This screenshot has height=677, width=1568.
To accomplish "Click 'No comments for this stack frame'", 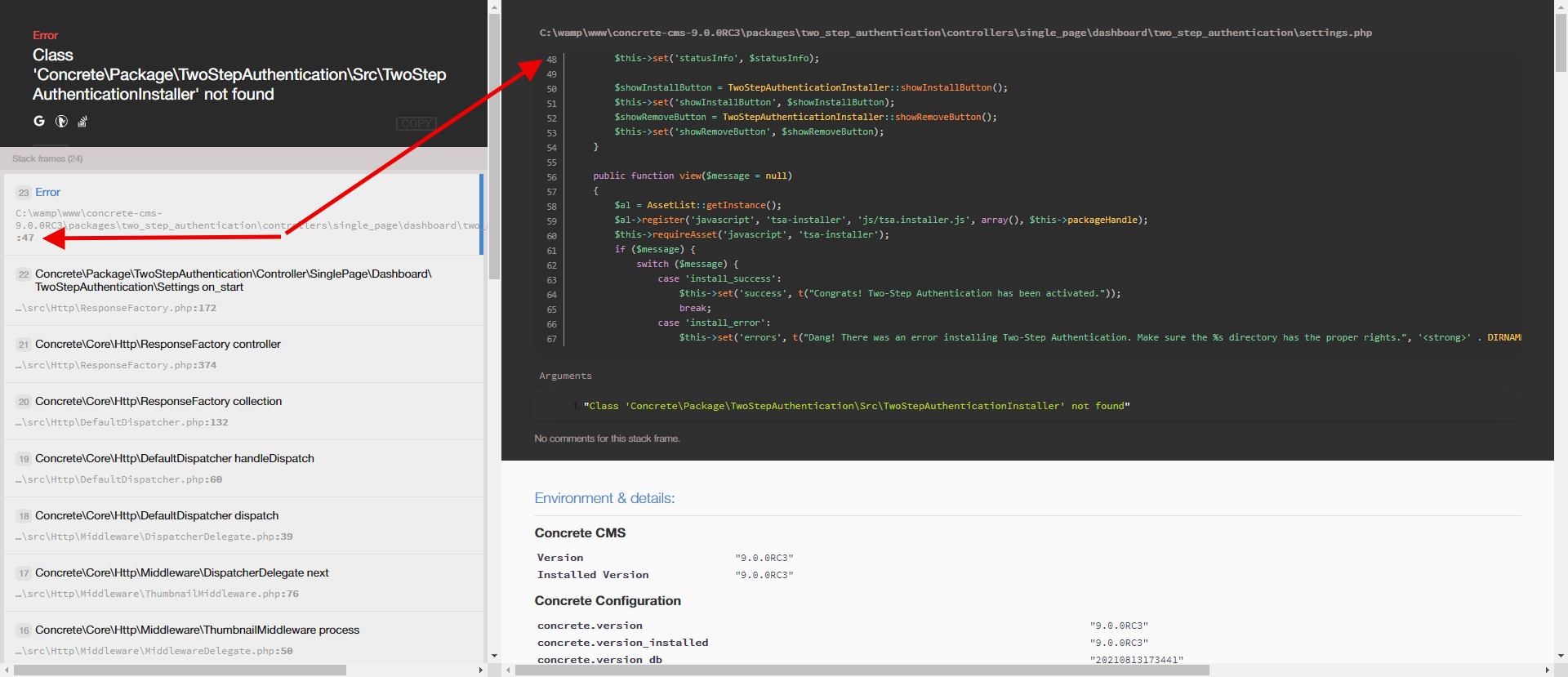I will 607,439.
